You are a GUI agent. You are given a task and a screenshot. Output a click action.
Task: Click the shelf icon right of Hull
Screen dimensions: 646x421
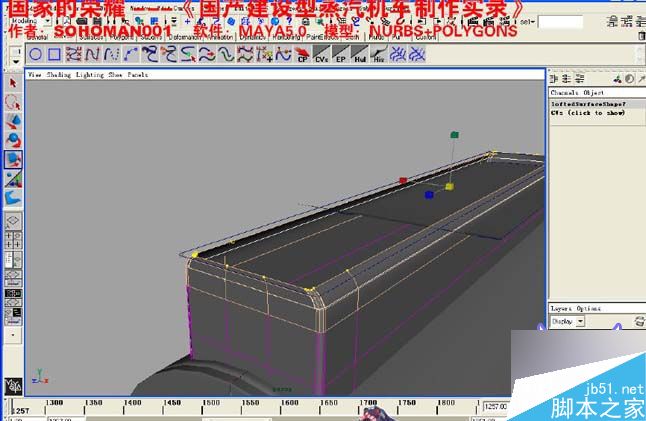[x=378, y=55]
